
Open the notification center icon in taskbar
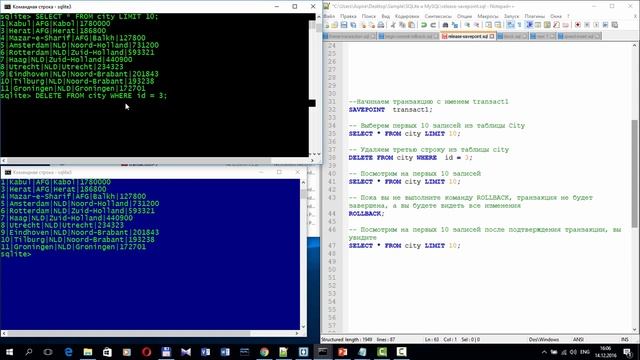tap(627, 352)
